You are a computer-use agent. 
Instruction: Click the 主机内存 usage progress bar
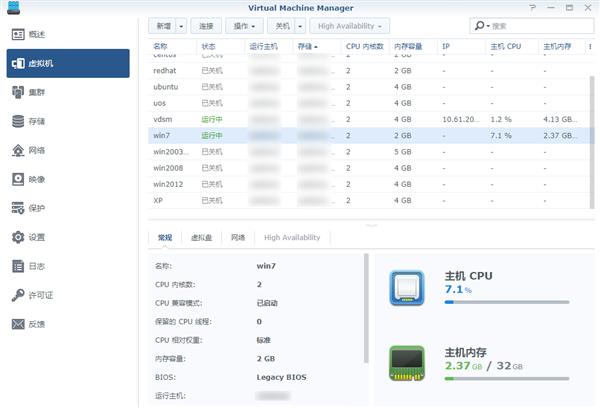pyautogui.click(x=507, y=379)
